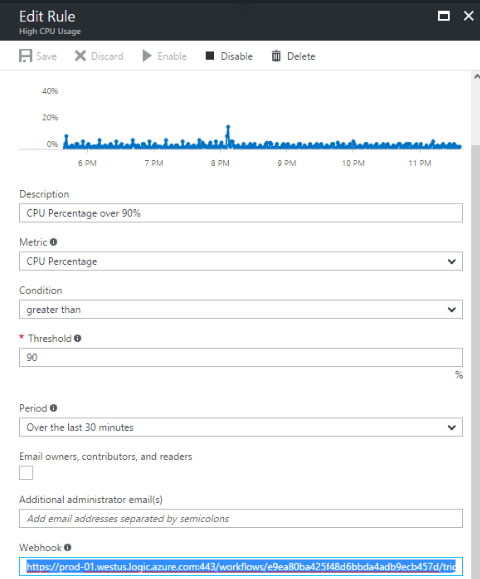Click the Save floppy disk icon
Image resolution: width=480 pixels, height=579 pixels.
pyautogui.click(x=25, y=56)
